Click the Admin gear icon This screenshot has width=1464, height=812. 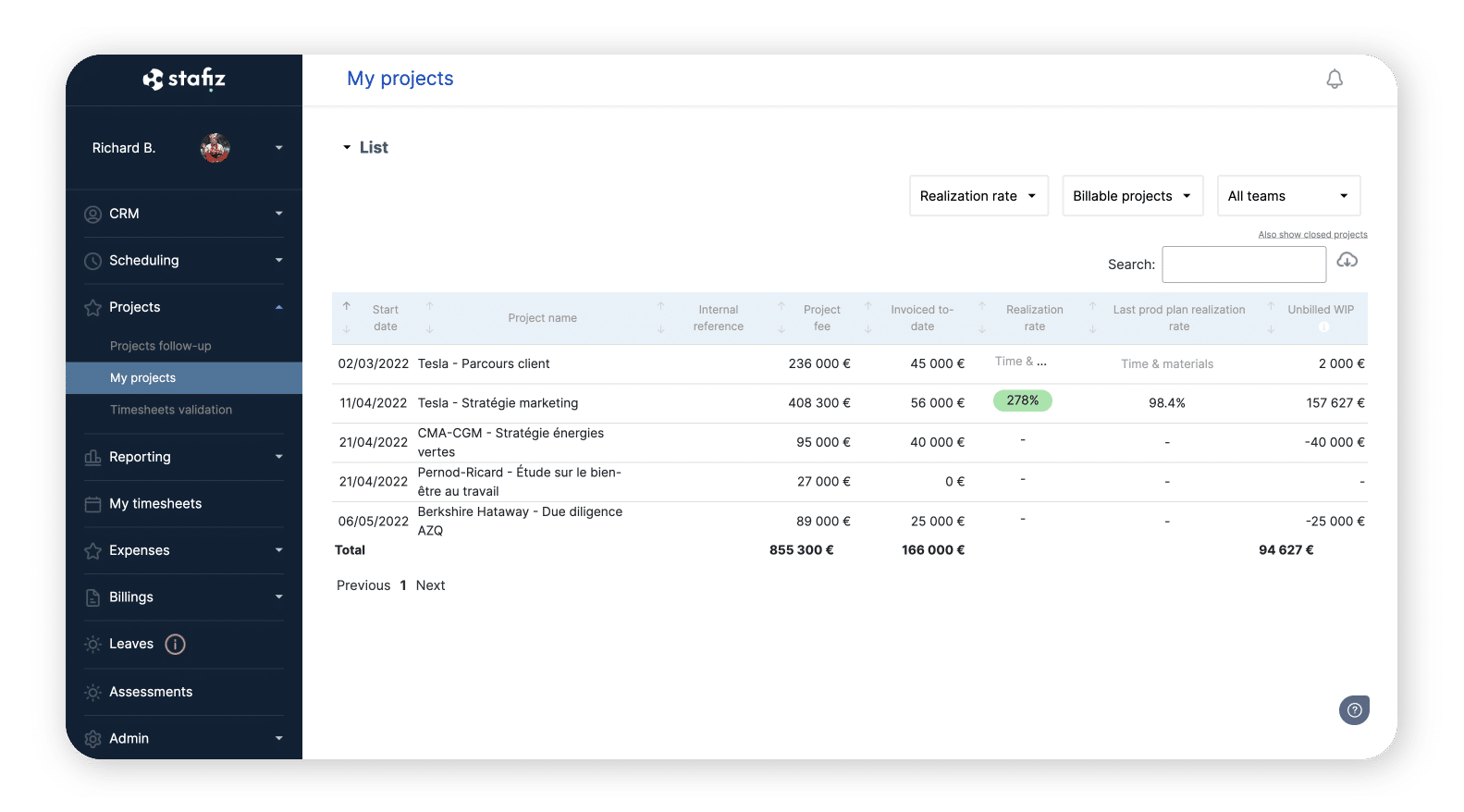92,739
